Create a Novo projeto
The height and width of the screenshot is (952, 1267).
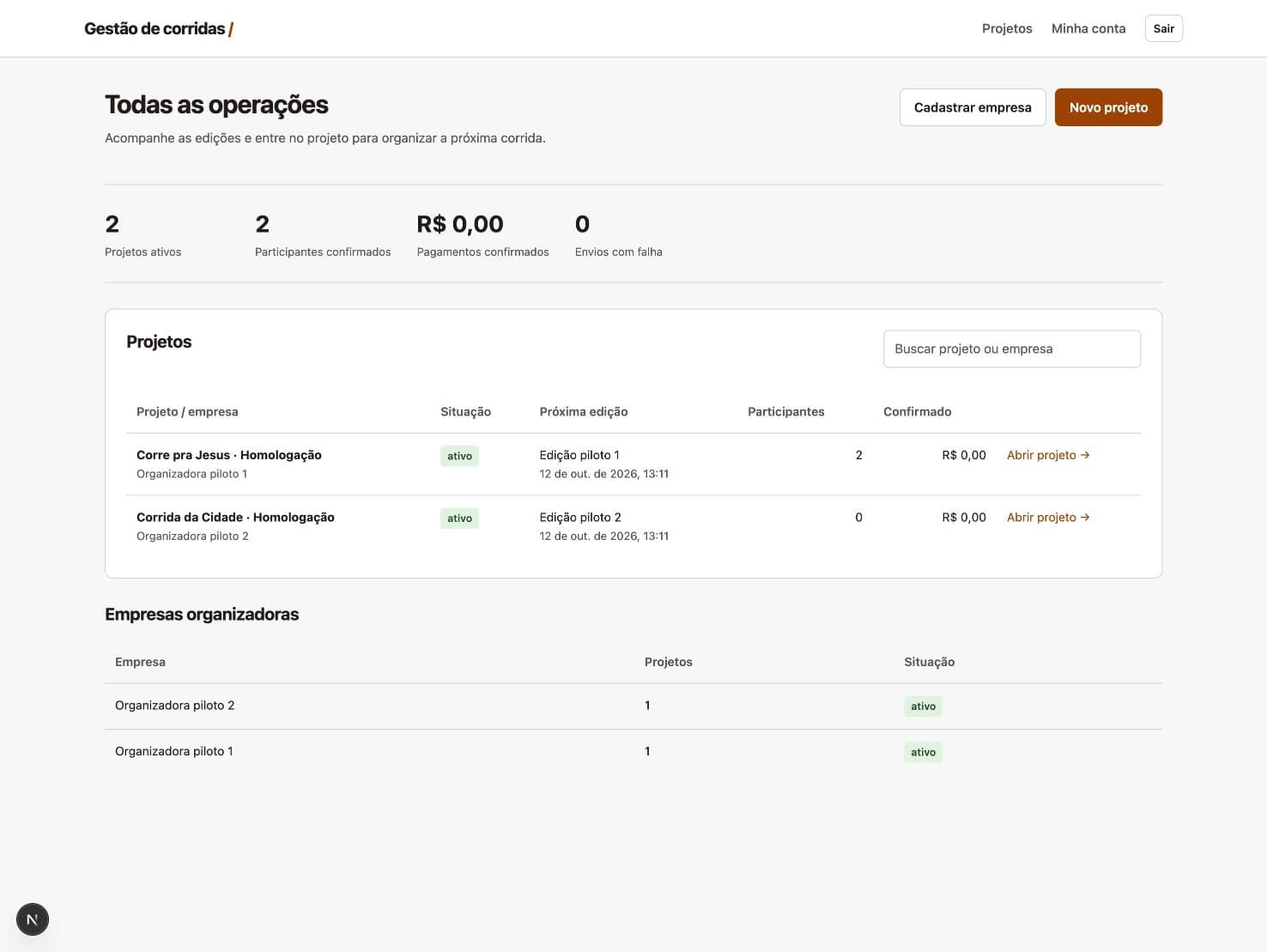tap(1108, 107)
